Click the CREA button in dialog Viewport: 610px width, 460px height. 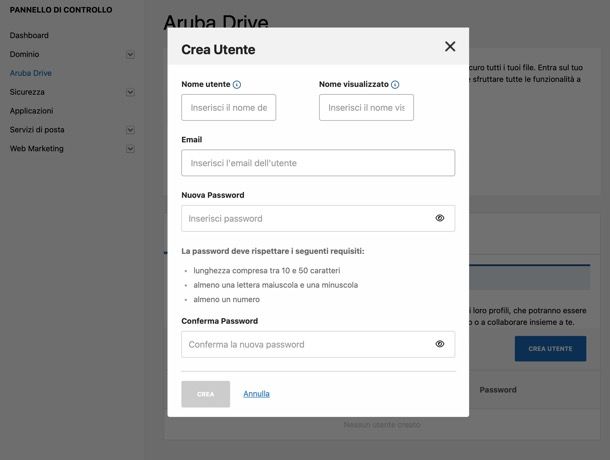(x=205, y=394)
